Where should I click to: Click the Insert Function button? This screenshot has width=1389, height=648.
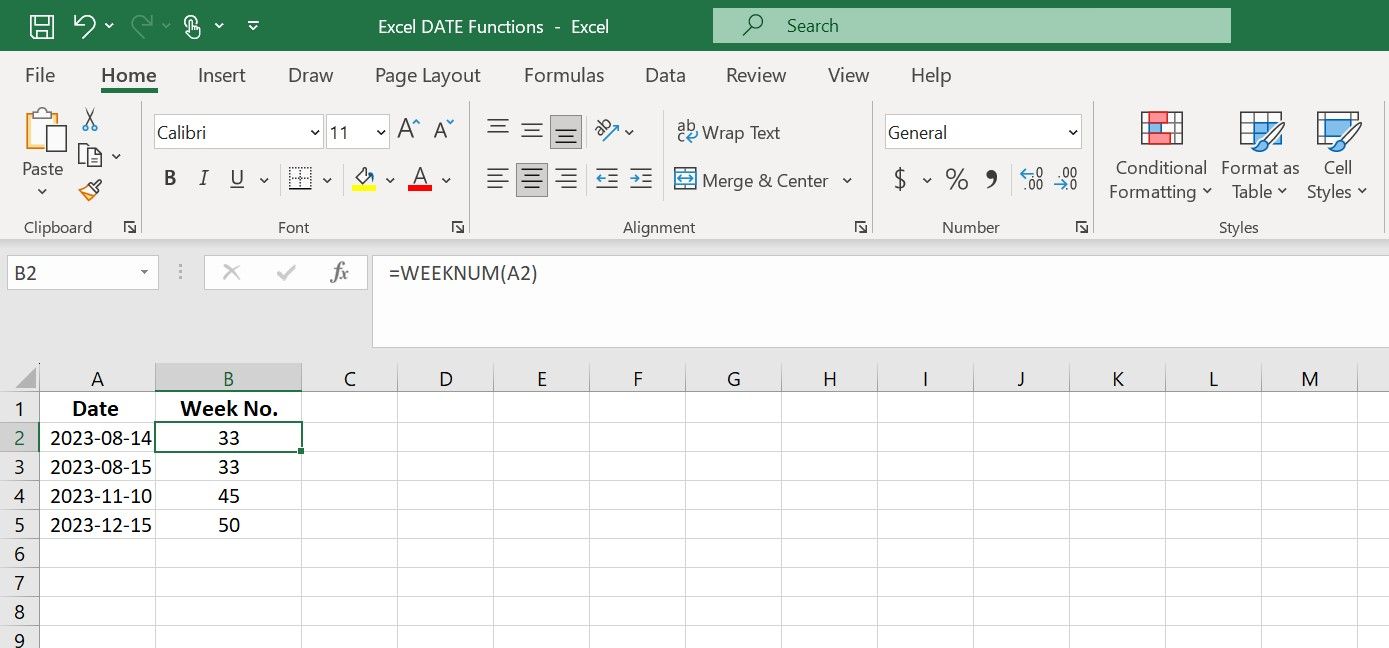tap(340, 272)
